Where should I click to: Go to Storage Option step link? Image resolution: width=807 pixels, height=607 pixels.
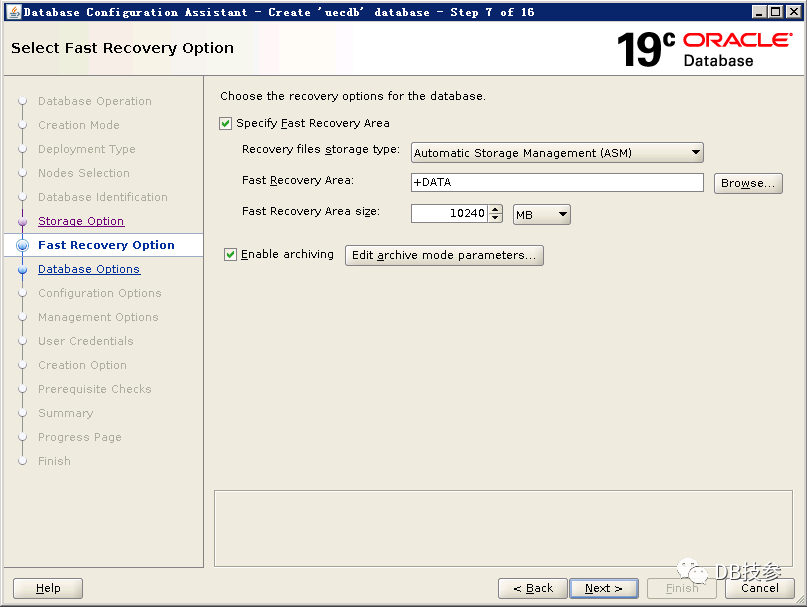tap(81, 221)
